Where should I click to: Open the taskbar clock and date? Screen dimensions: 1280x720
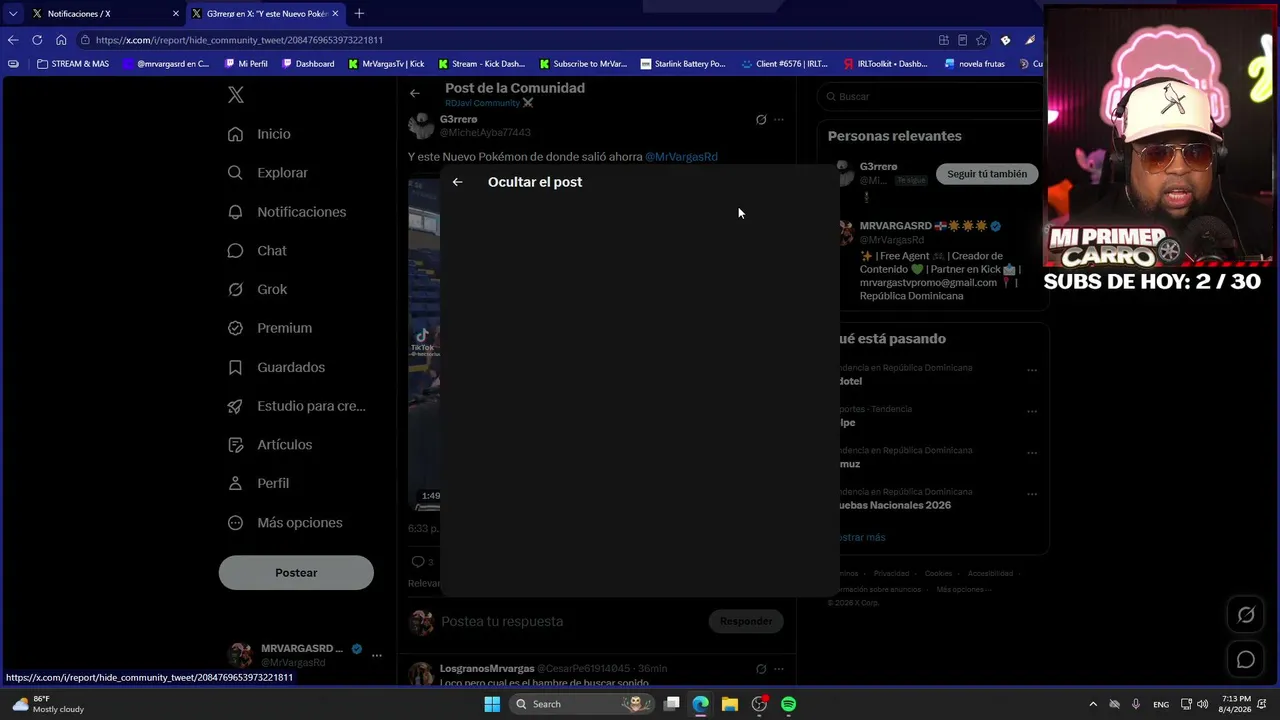click(1235, 704)
